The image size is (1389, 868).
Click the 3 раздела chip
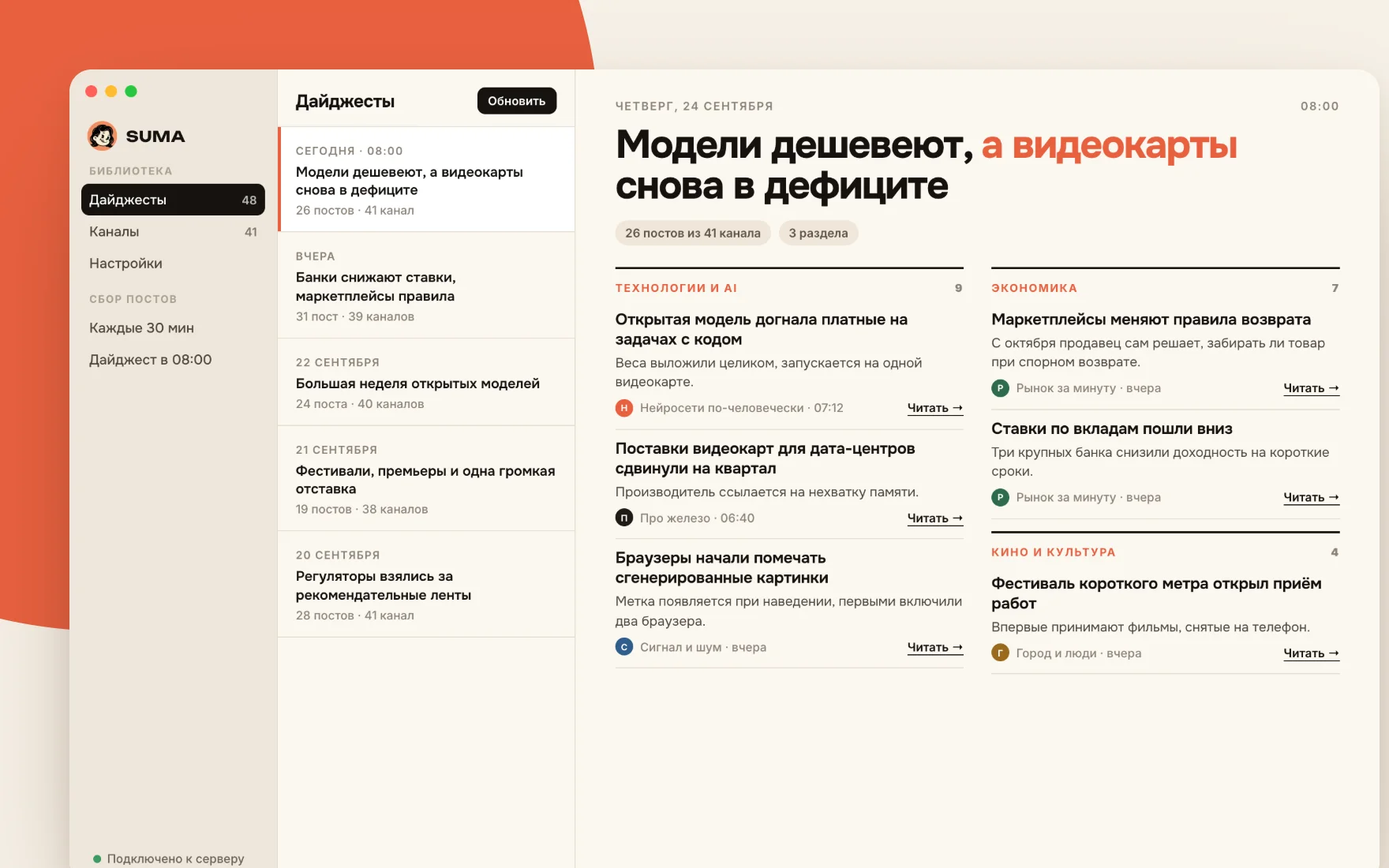[818, 233]
